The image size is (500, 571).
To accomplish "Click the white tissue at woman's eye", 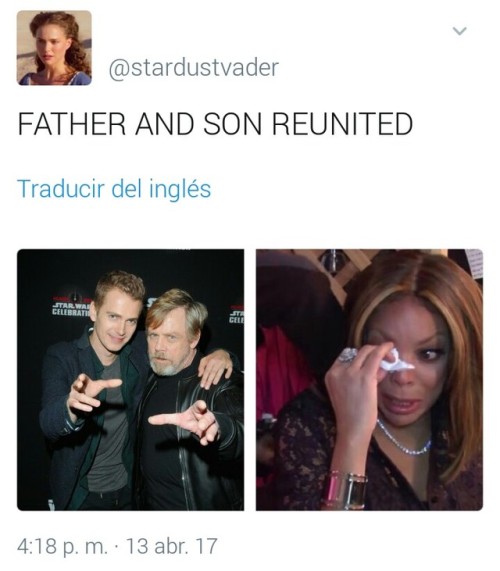I will coord(395,362).
